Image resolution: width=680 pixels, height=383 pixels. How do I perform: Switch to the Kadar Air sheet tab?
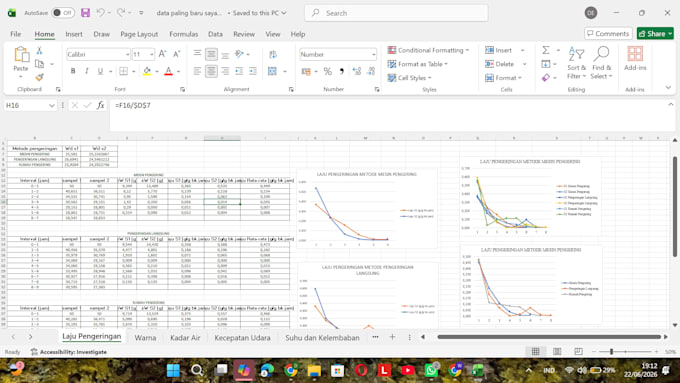pos(185,337)
